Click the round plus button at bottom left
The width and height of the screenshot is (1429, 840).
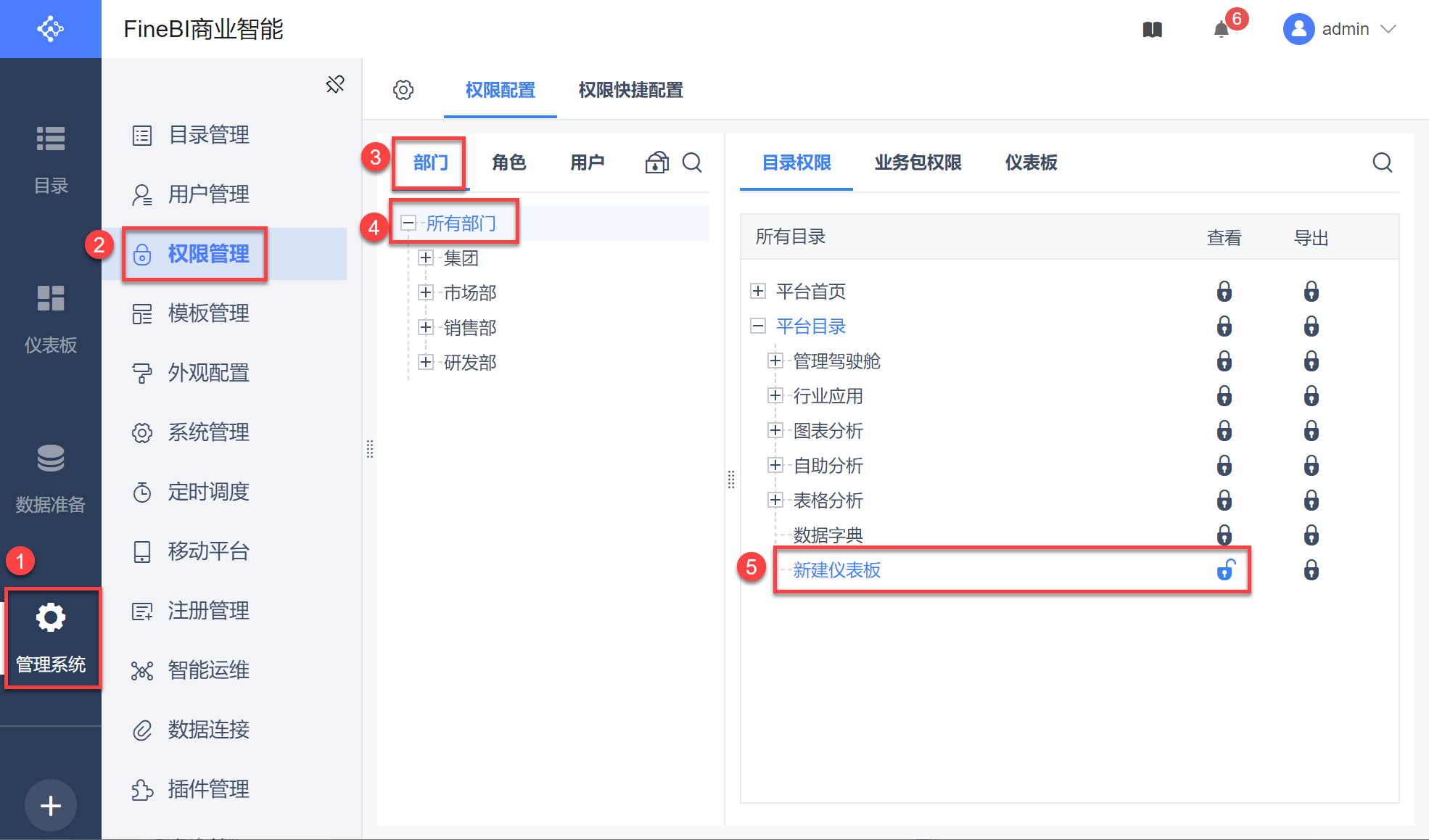(x=51, y=805)
